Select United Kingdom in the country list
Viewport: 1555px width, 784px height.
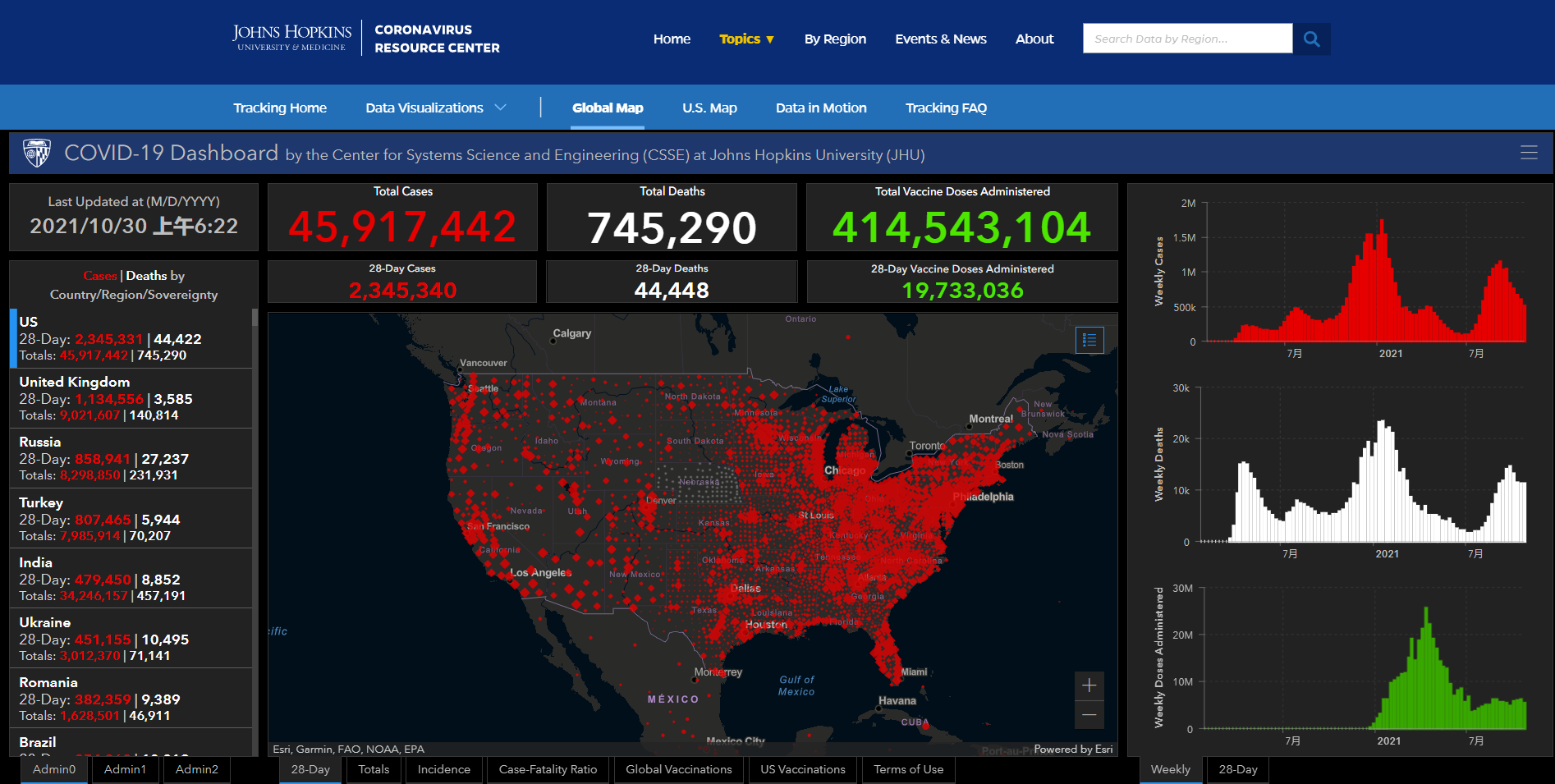click(131, 398)
